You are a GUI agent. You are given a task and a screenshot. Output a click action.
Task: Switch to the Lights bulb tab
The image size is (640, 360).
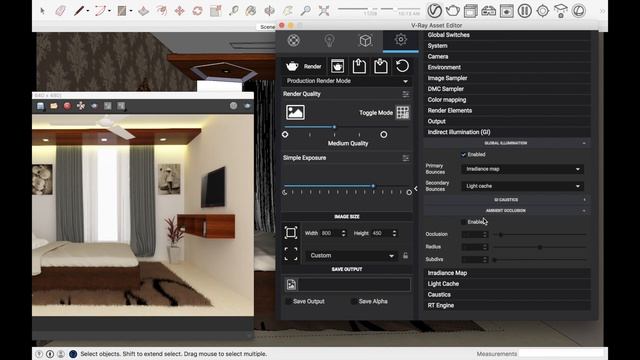[x=329, y=40]
